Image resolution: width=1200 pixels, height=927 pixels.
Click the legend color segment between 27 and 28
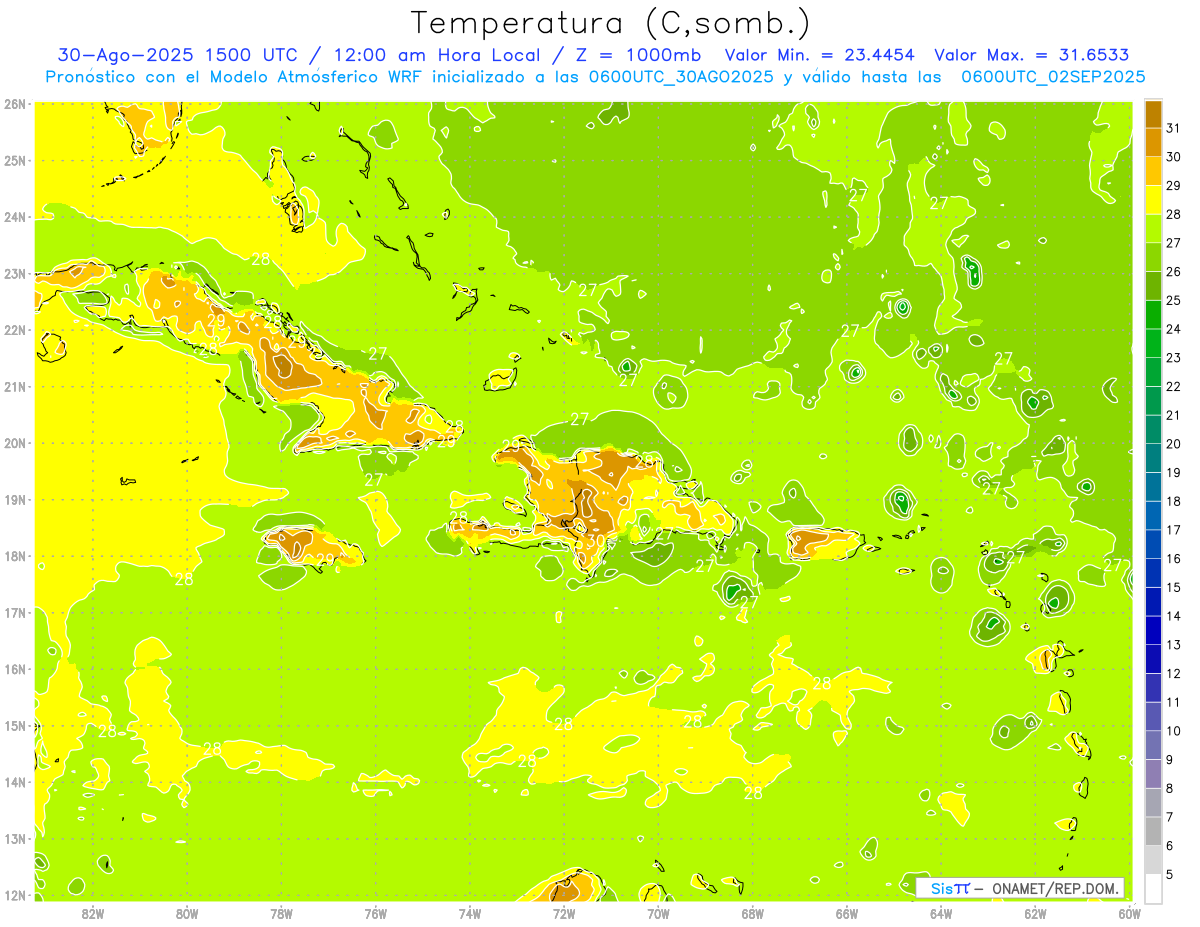pyautogui.click(x=1153, y=228)
